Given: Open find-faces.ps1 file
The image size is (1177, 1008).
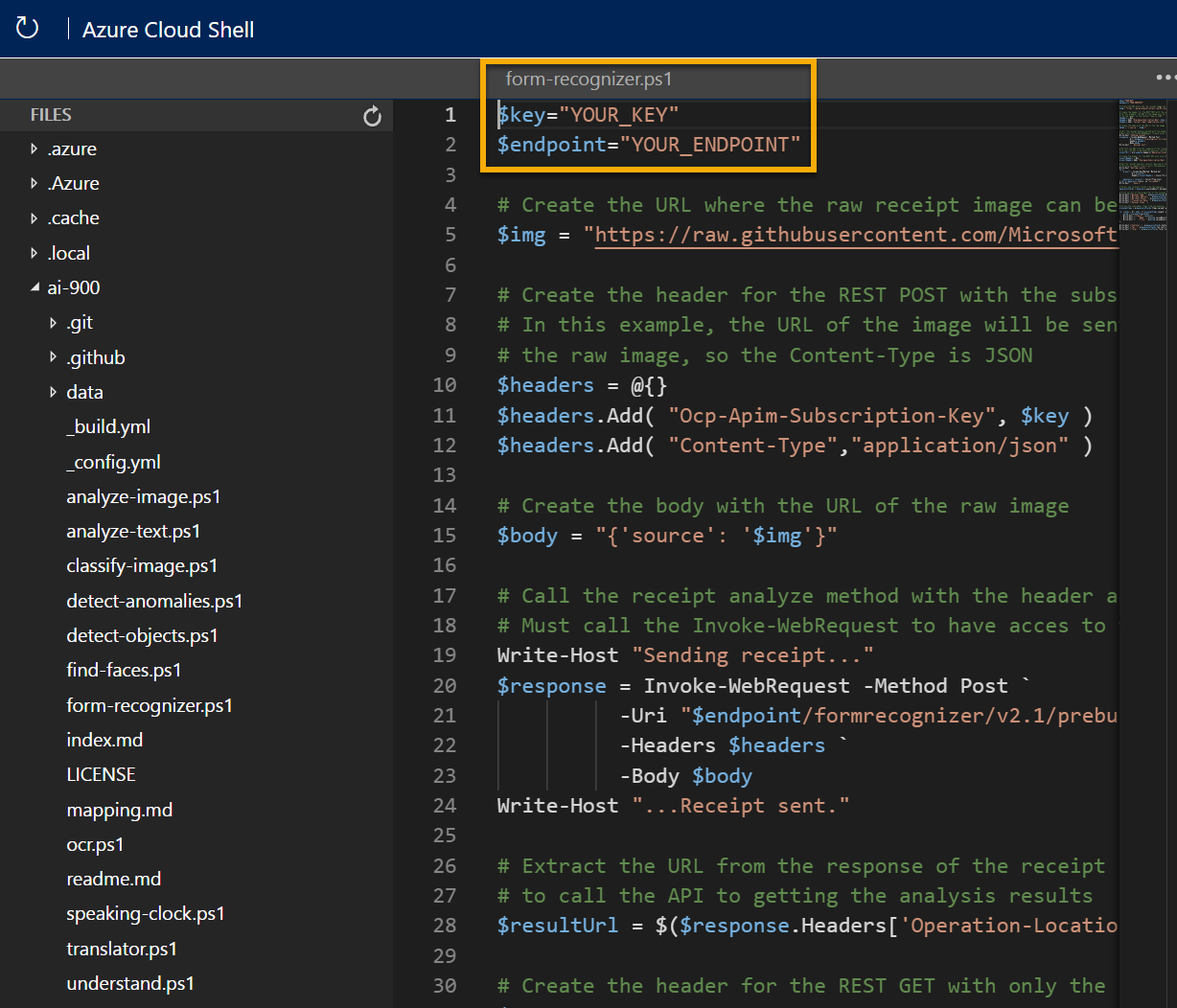Looking at the screenshot, I should 124,670.
